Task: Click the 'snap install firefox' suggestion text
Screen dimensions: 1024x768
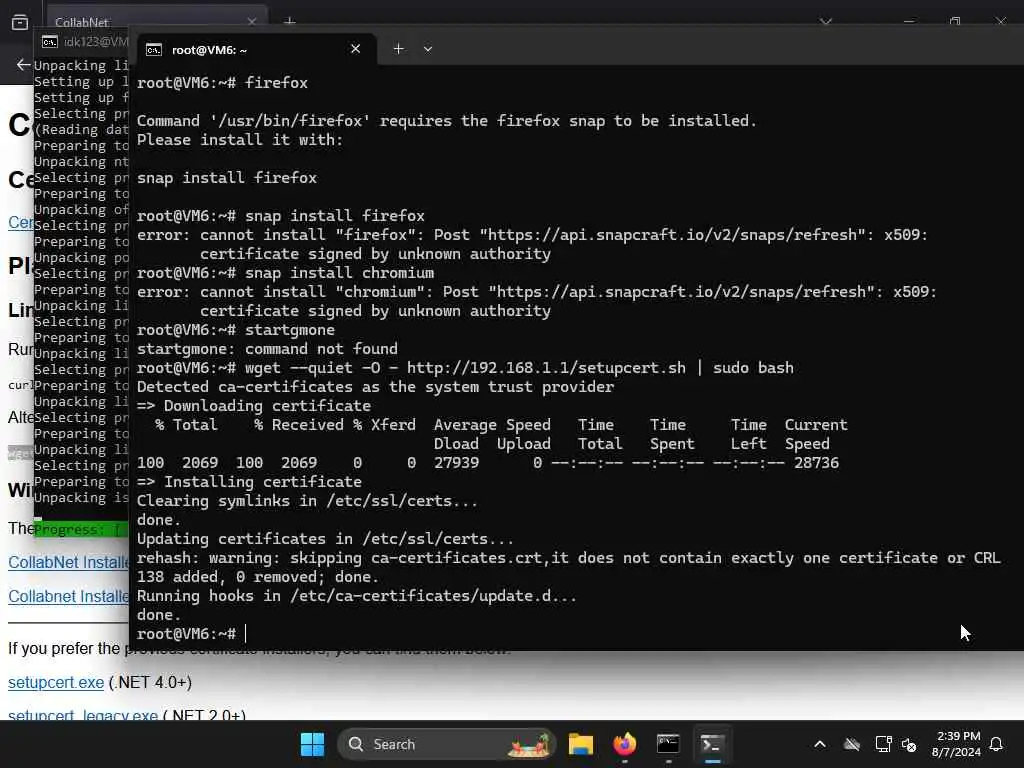Action: [x=227, y=178]
